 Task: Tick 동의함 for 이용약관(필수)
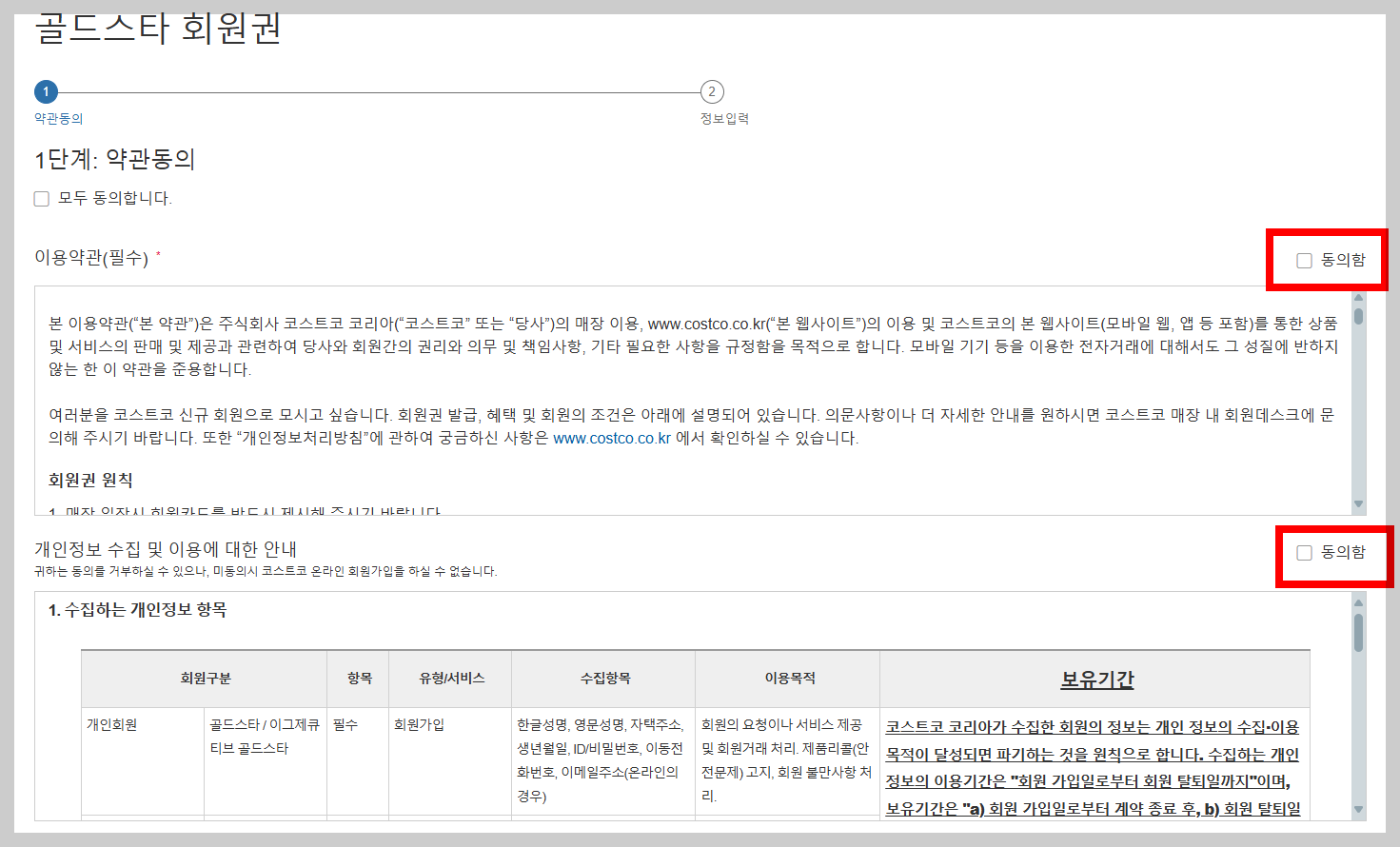(x=1305, y=261)
